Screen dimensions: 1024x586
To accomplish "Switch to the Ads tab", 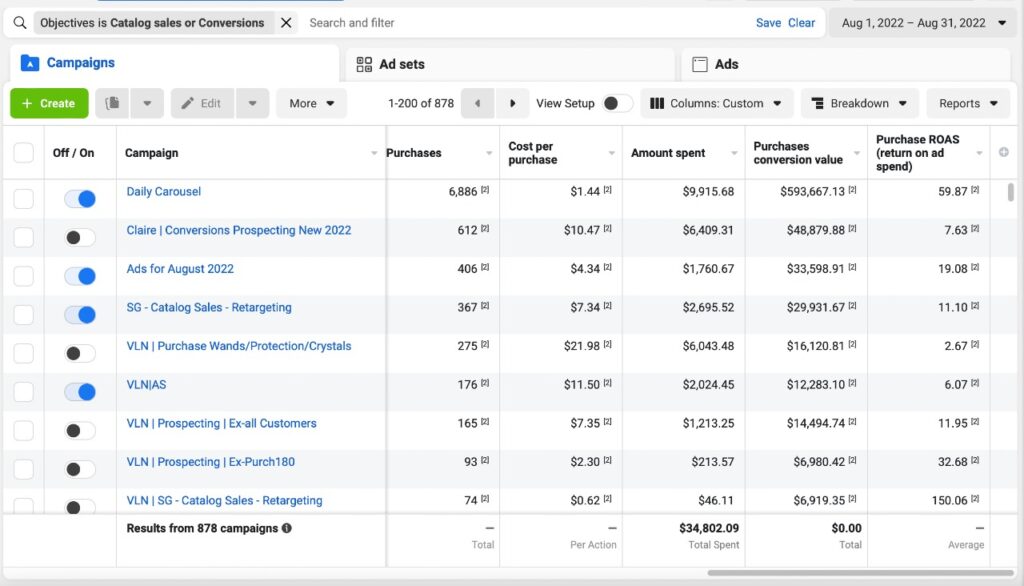I will click(x=726, y=64).
